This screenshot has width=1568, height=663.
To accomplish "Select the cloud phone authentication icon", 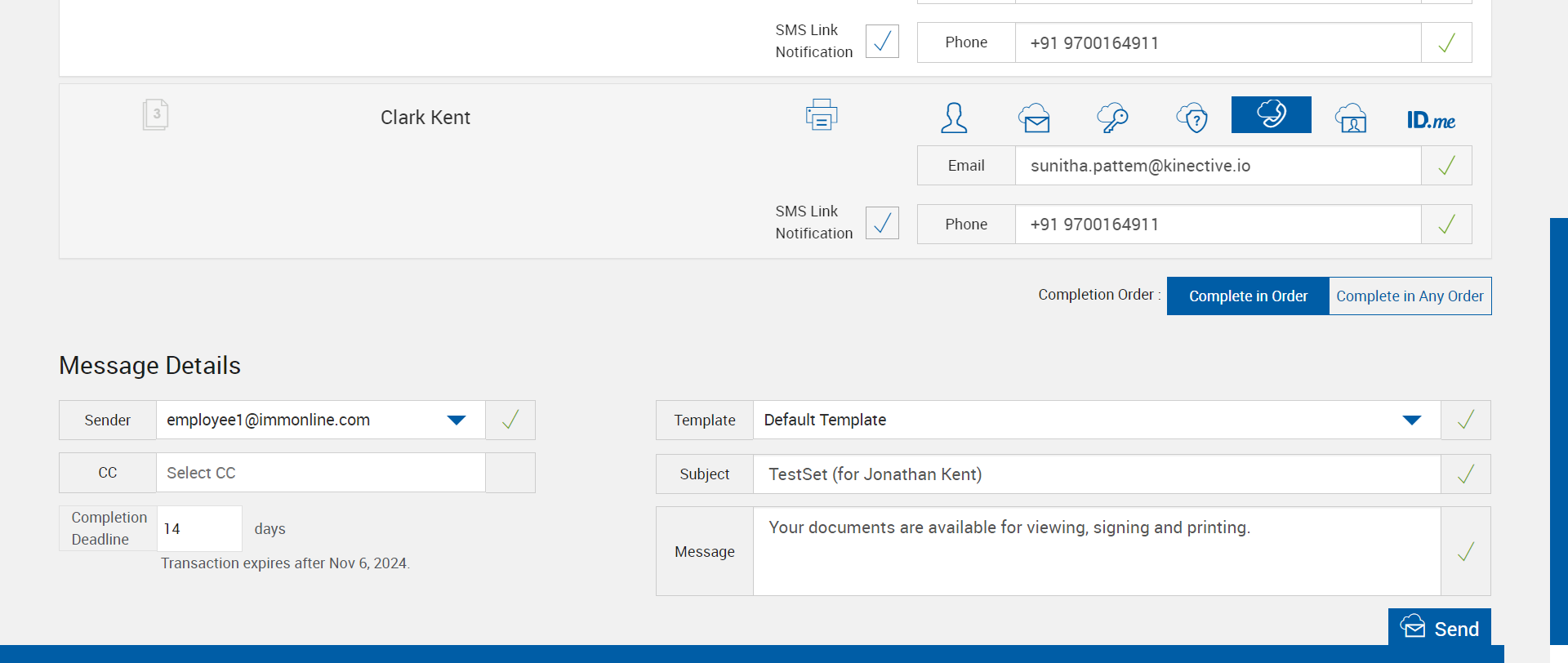I will coord(1271,114).
